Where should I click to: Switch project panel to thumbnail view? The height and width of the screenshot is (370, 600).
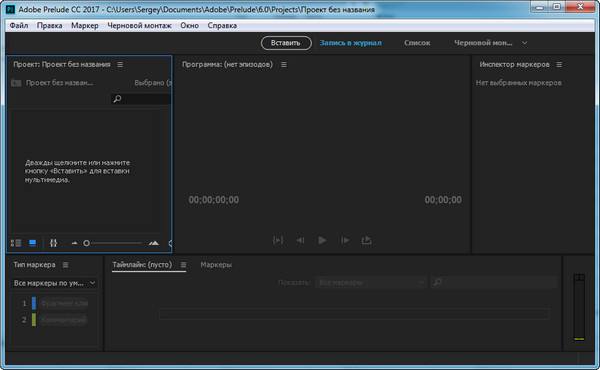33,243
